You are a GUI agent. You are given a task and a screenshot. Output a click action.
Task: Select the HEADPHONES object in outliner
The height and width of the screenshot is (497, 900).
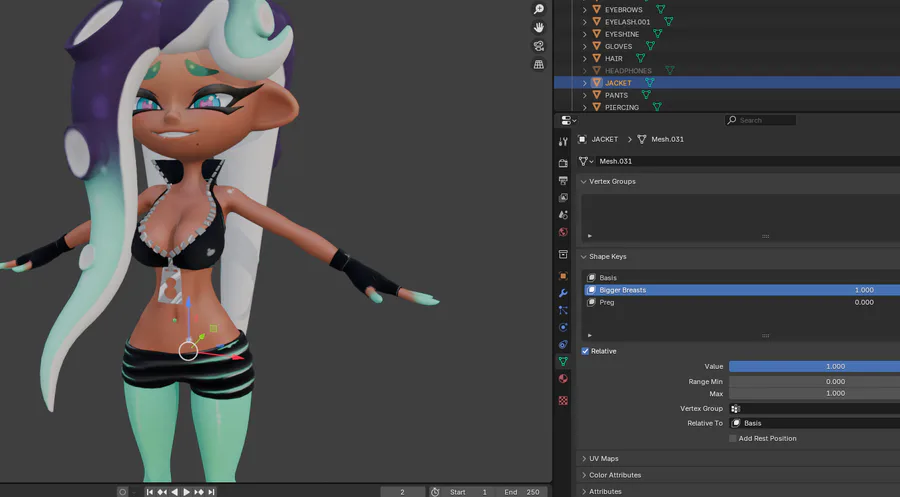(628, 71)
